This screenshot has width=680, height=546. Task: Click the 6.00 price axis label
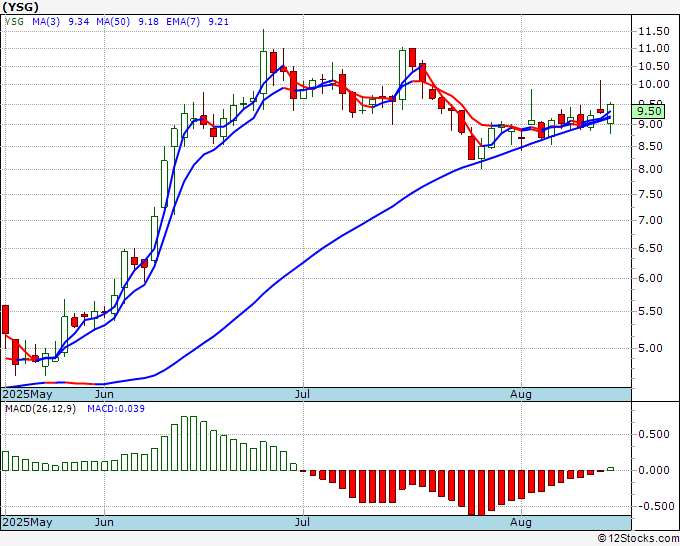click(651, 278)
